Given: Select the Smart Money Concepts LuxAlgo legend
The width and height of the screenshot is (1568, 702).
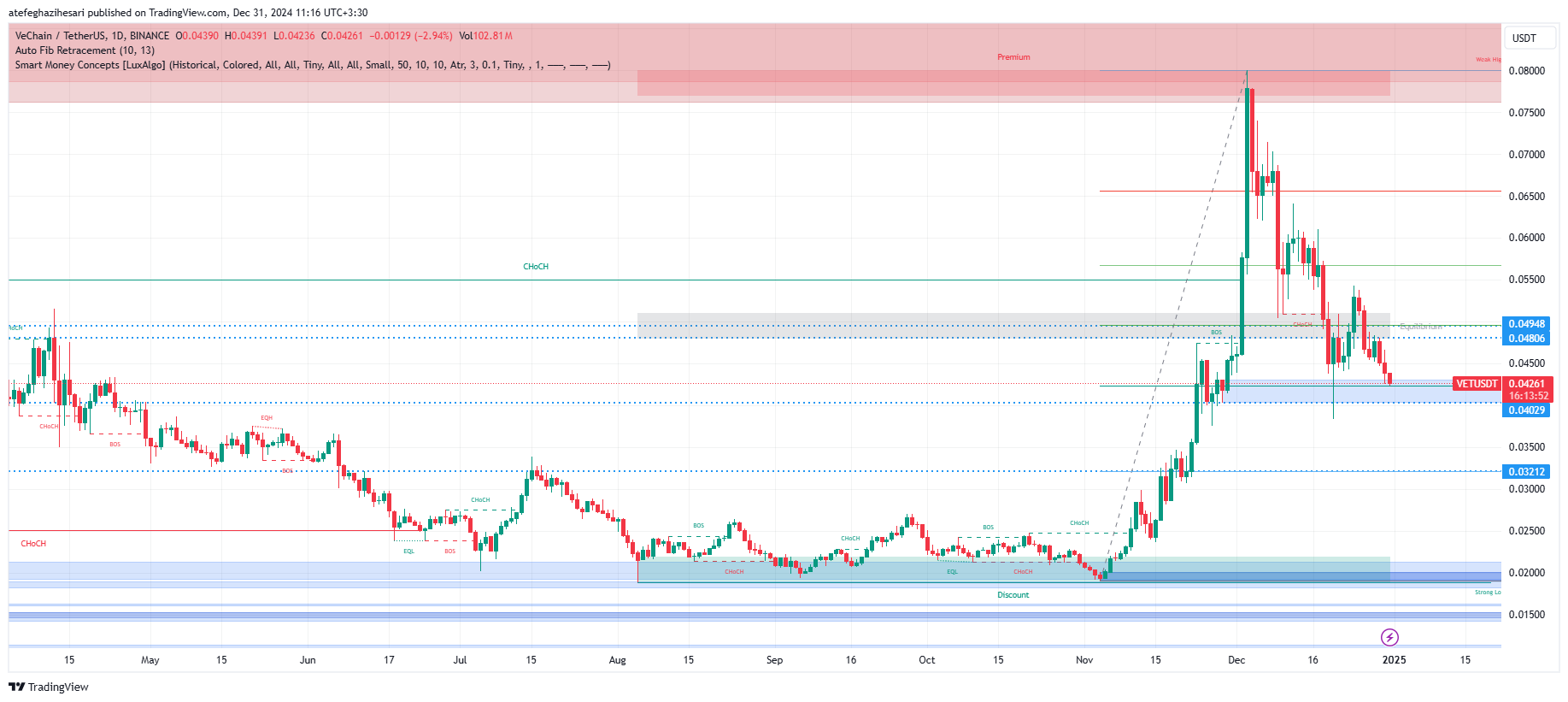Looking at the screenshot, I should [x=313, y=65].
